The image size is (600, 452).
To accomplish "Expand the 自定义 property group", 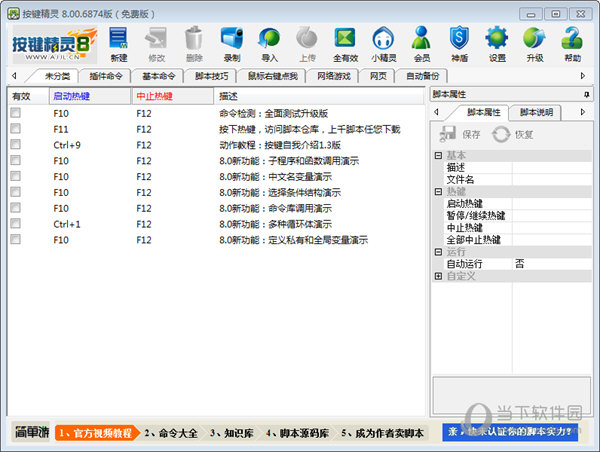I will pyautogui.click(x=439, y=276).
